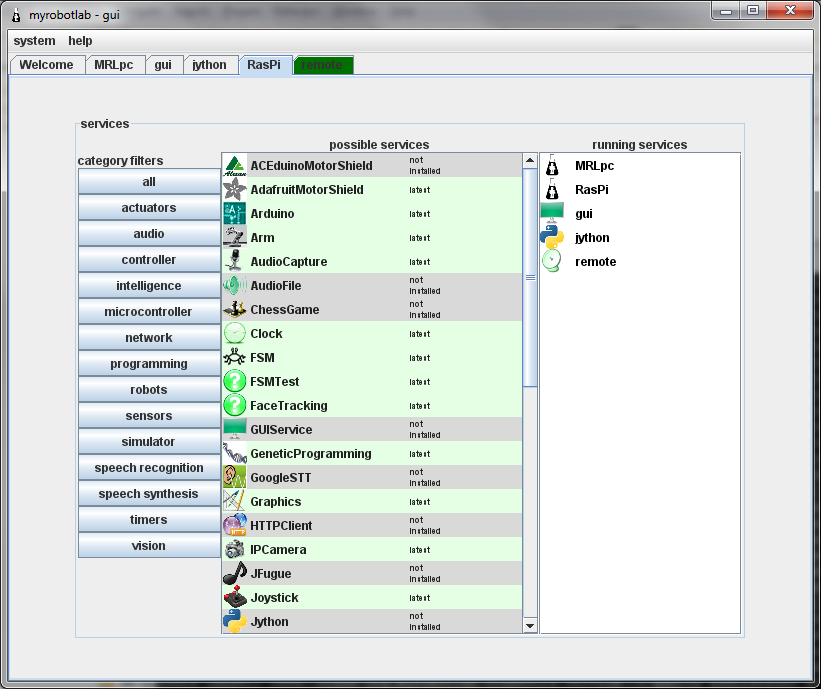Screen dimensions: 821x689
Task: Filter services by simulator
Action: click(149, 442)
